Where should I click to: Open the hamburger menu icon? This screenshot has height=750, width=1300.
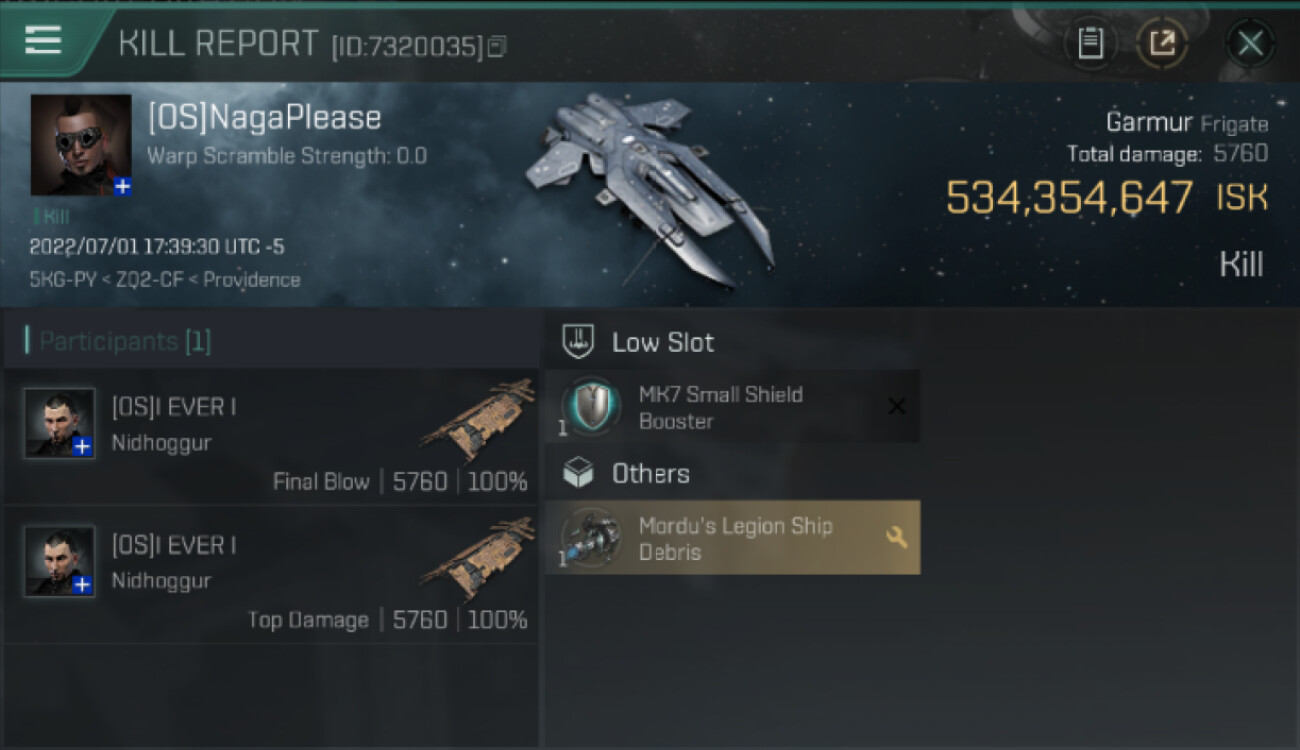(43, 40)
